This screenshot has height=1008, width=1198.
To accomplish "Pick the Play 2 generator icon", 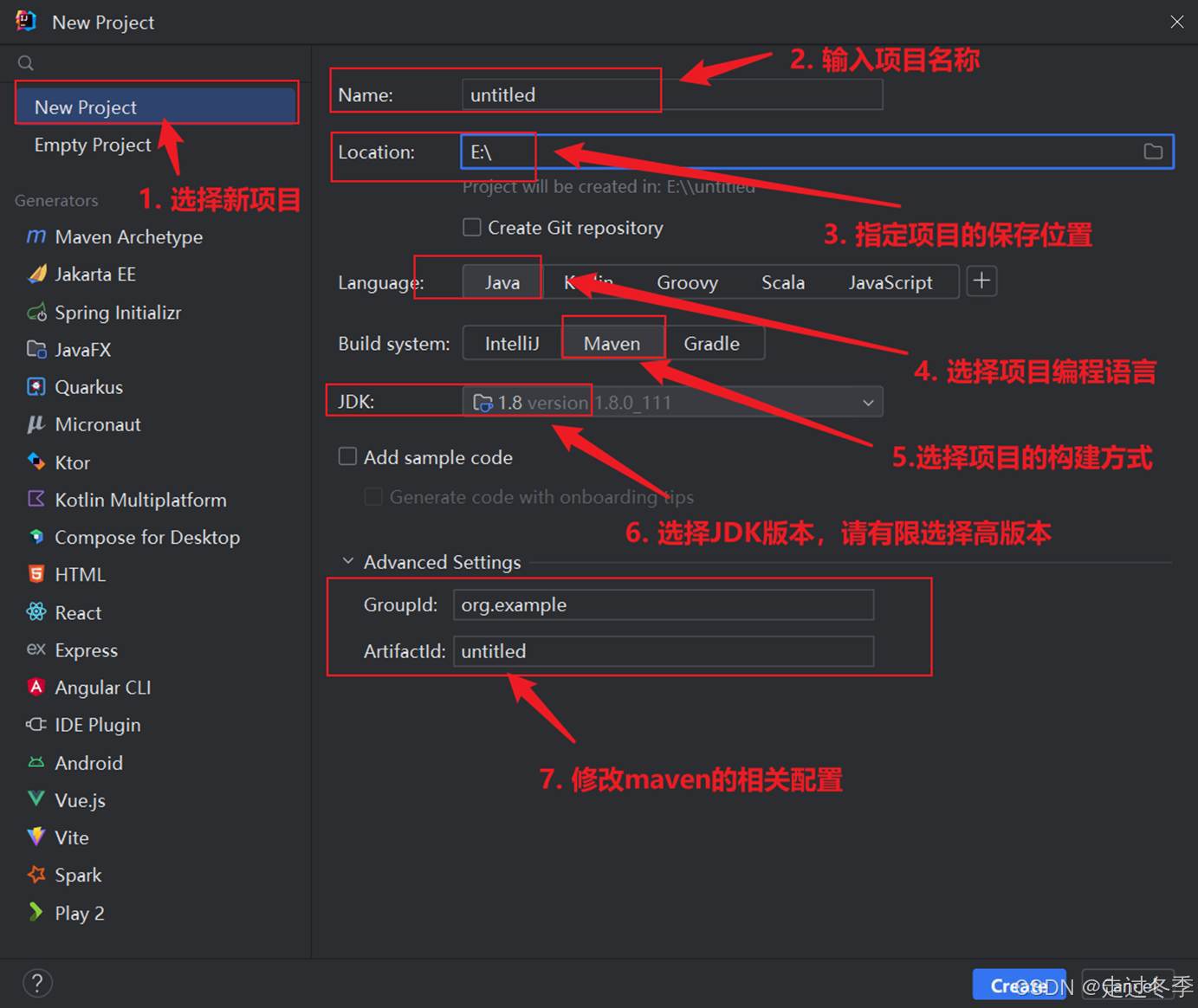I will pos(36,912).
